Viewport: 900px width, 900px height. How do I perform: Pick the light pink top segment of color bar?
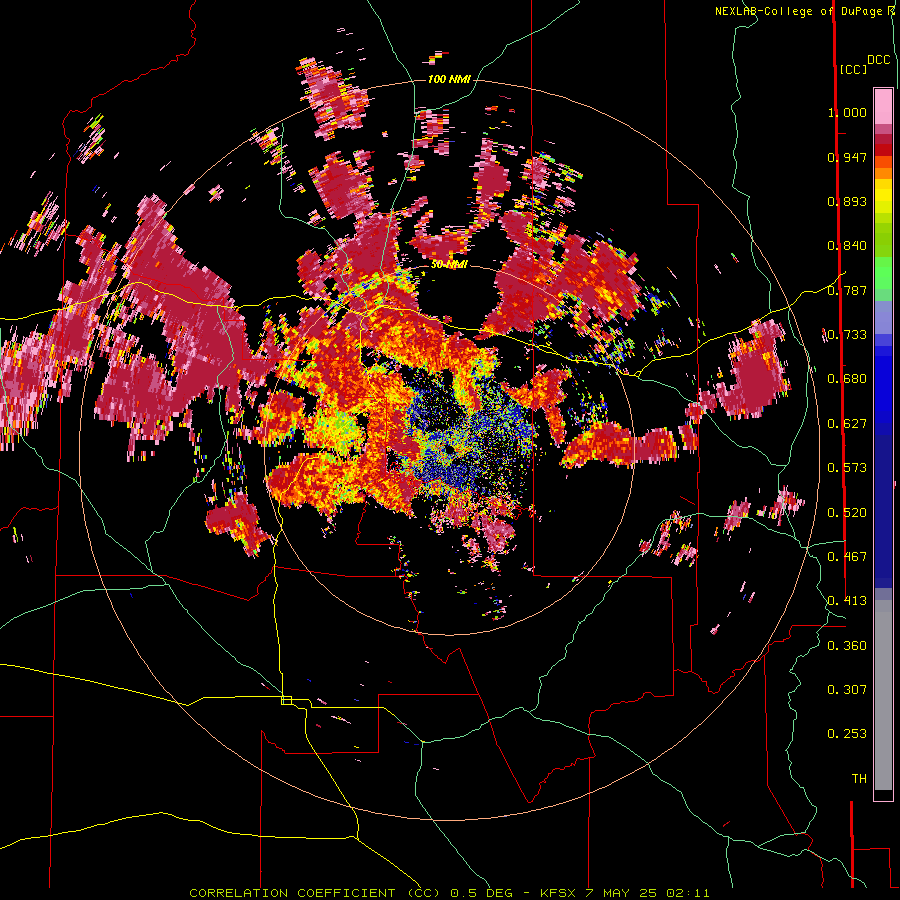[x=883, y=106]
